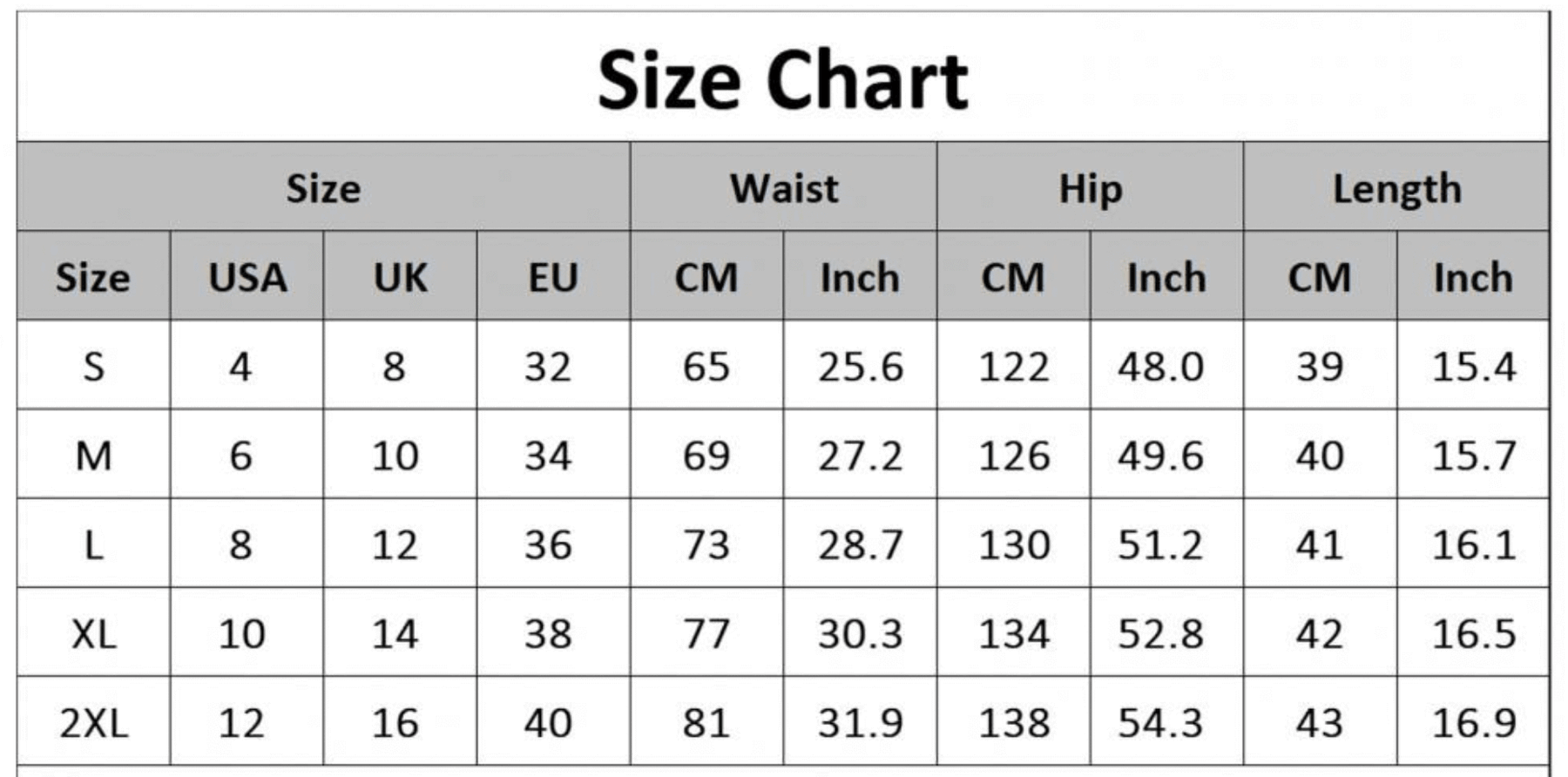Click hip CM value 130

[1013, 545]
